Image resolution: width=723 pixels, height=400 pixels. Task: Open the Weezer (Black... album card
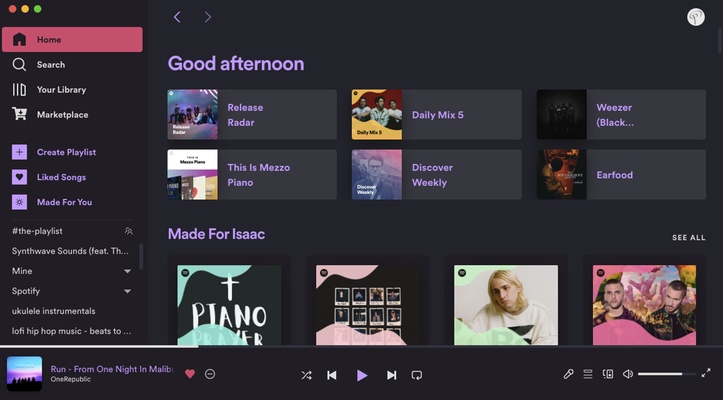[621, 114]
